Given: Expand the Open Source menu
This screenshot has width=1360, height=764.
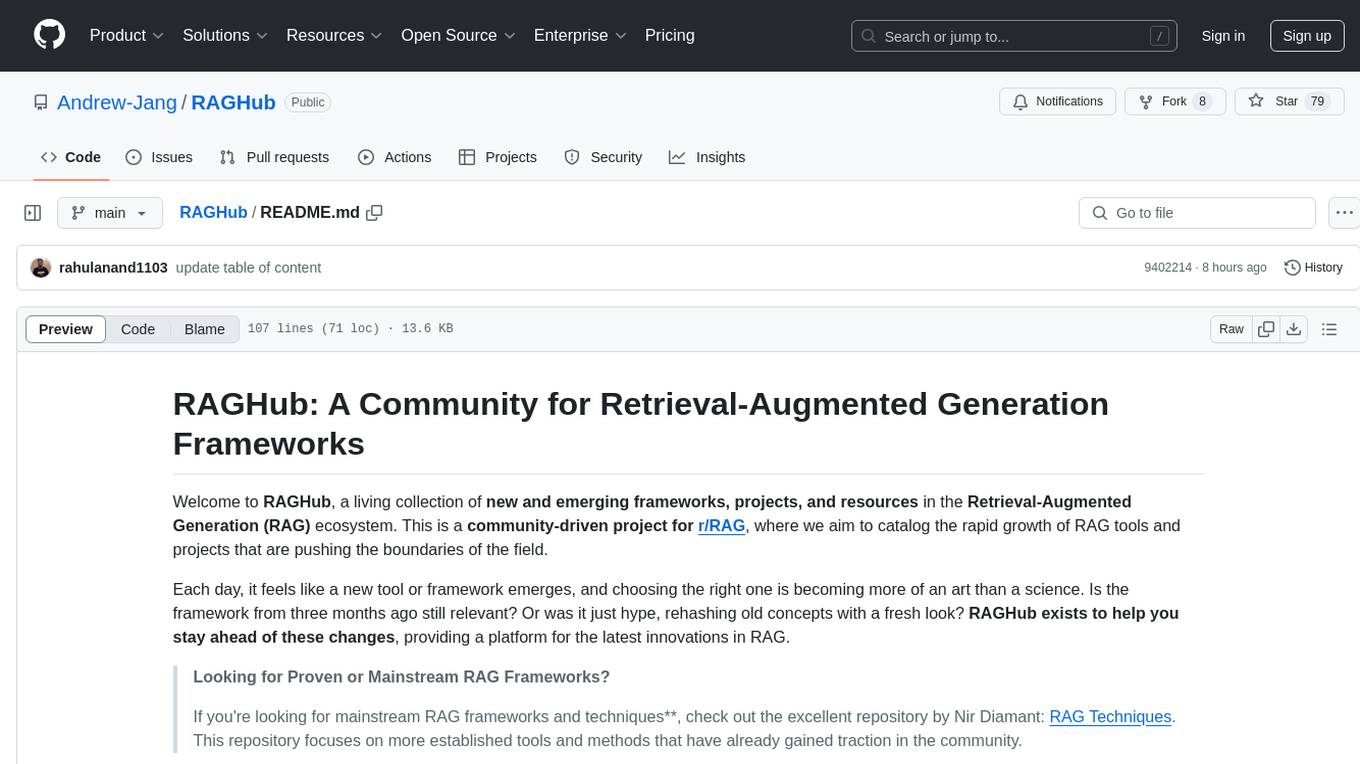Looking at the screenshot, I should [x=458, y=35].
